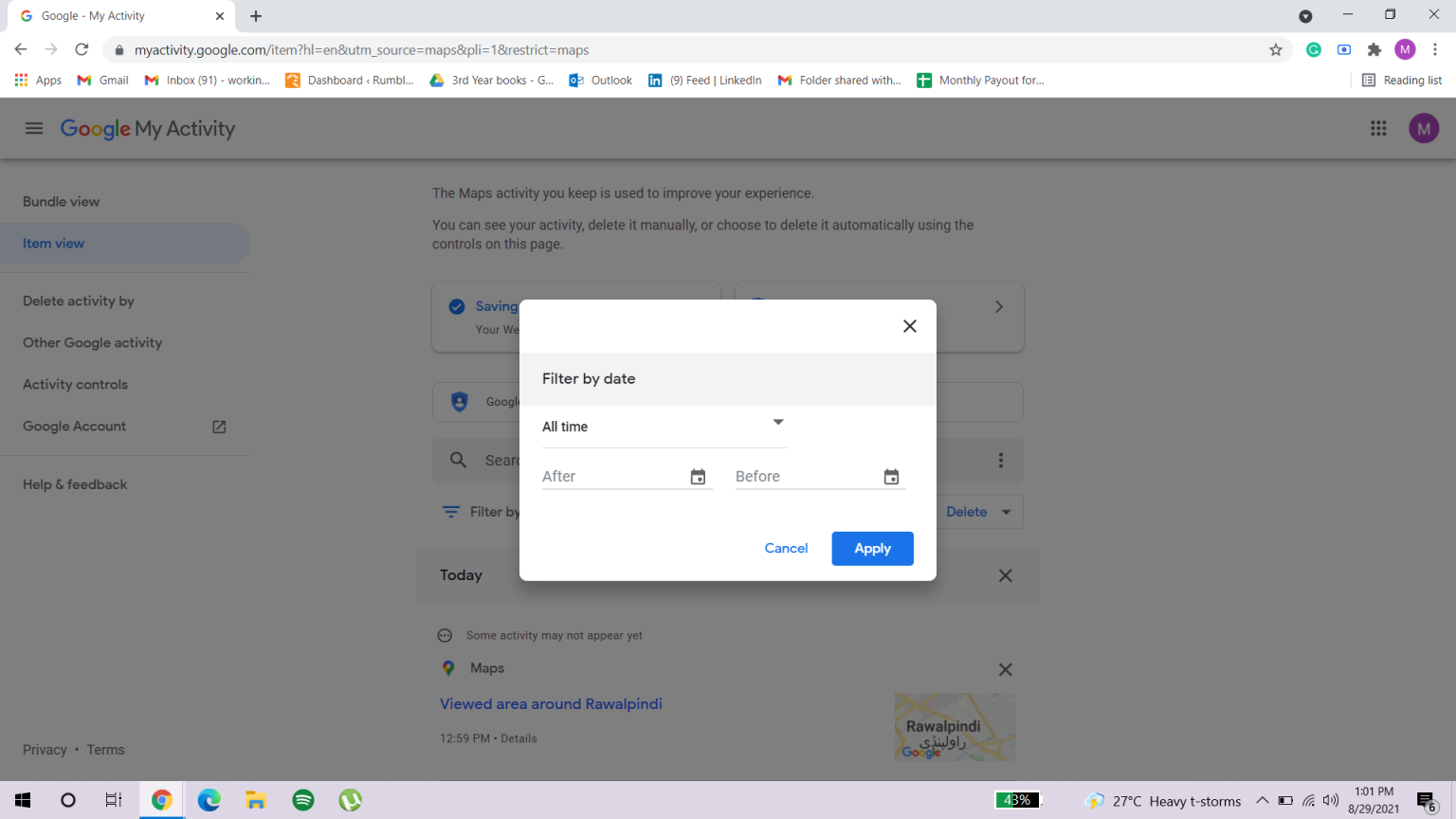Open the browser extensions puzzle icon
The width and height of the screenshot is (1456, 819).
(x=1374, y=49)
